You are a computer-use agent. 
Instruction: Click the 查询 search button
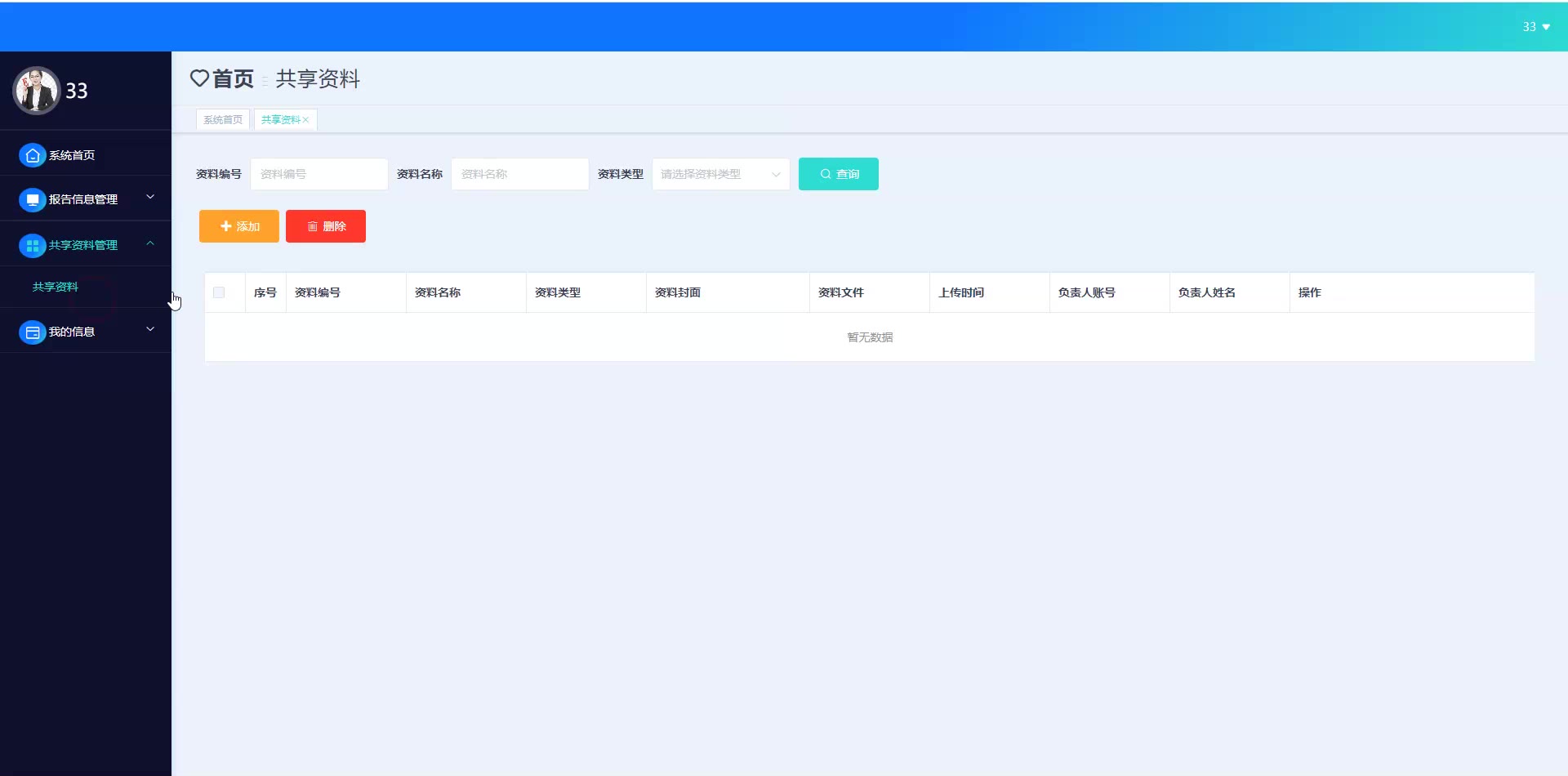(839, 174)
